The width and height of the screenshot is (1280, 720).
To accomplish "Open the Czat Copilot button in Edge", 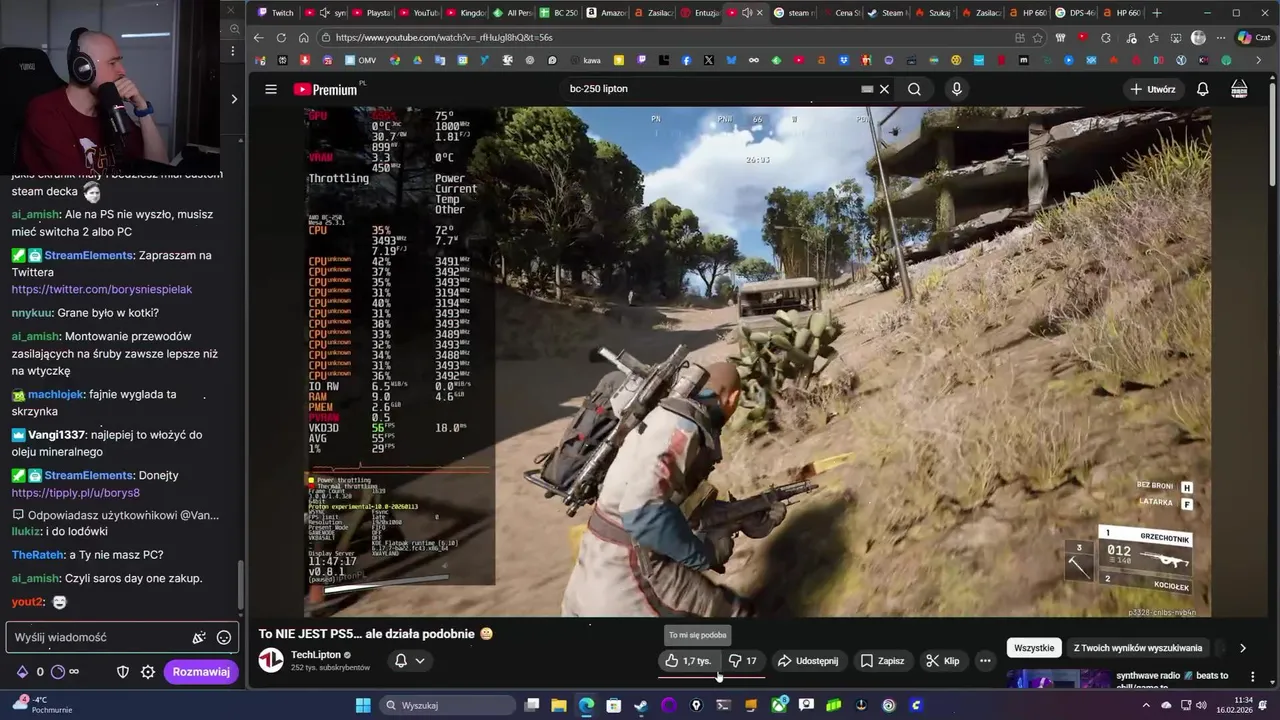I will (x=1253, y=38).
